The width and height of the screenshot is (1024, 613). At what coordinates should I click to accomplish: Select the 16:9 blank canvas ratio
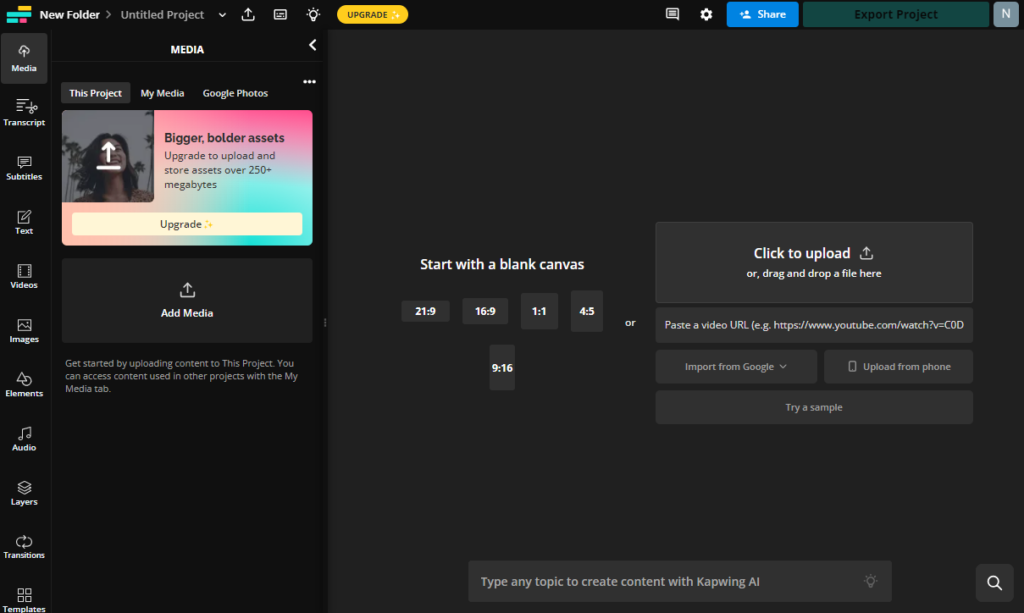coord(485,311)
